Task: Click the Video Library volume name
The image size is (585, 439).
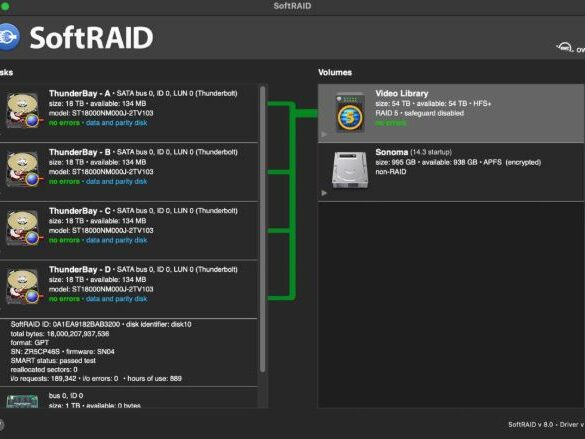Action: pos(402,93)
